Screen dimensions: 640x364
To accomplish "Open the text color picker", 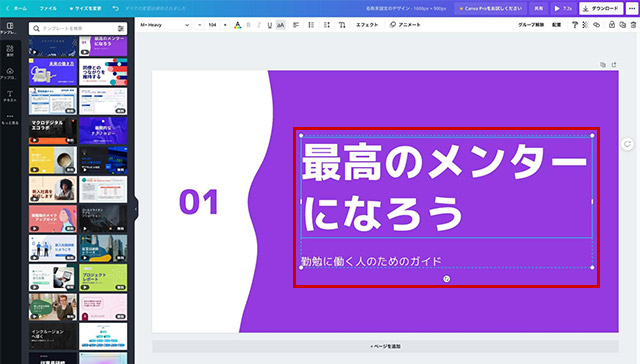I will click(x=238, y=25).
